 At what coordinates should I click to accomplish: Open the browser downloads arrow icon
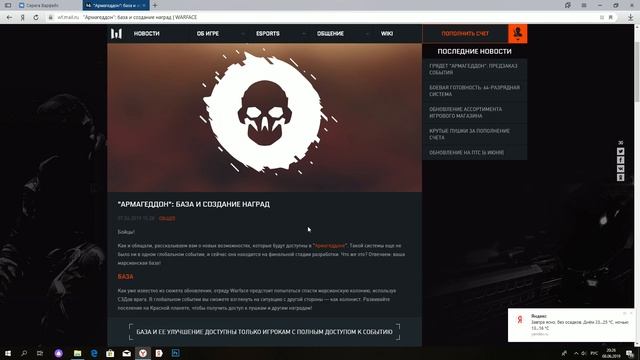(630, 17)
